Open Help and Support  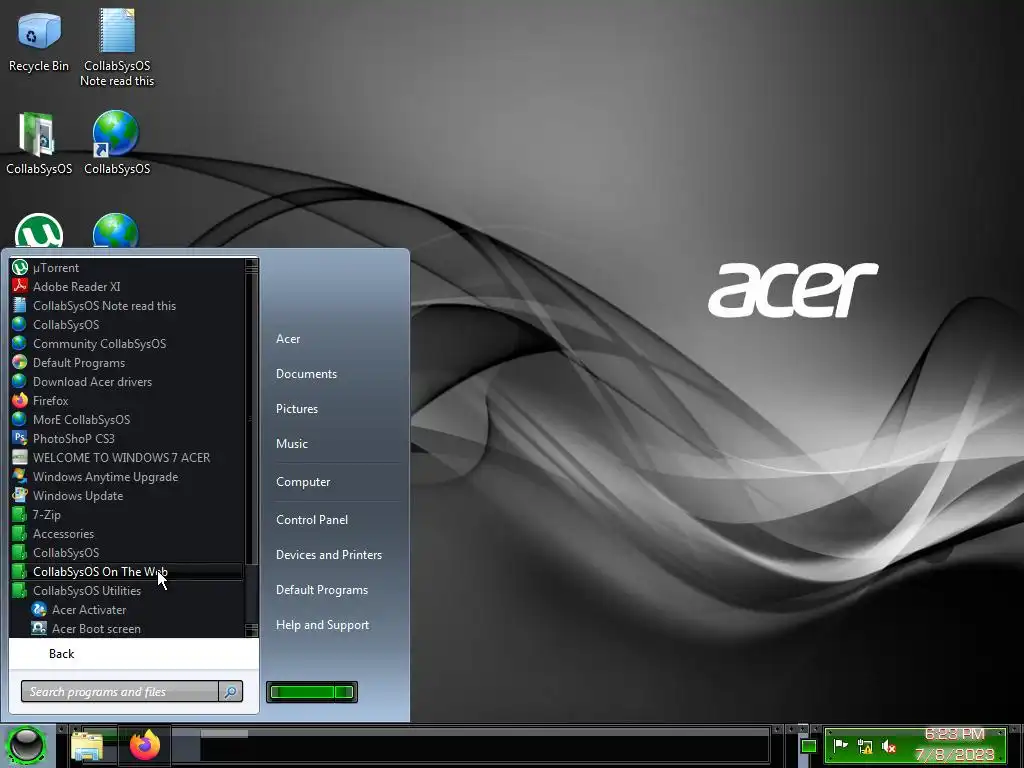coord(322,625)
